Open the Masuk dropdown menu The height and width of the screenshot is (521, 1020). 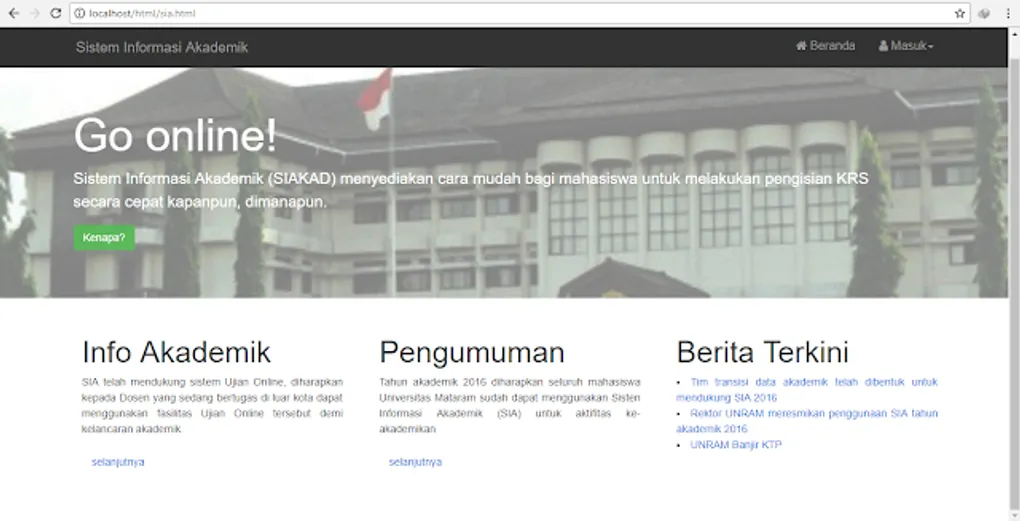coord(906,46)
